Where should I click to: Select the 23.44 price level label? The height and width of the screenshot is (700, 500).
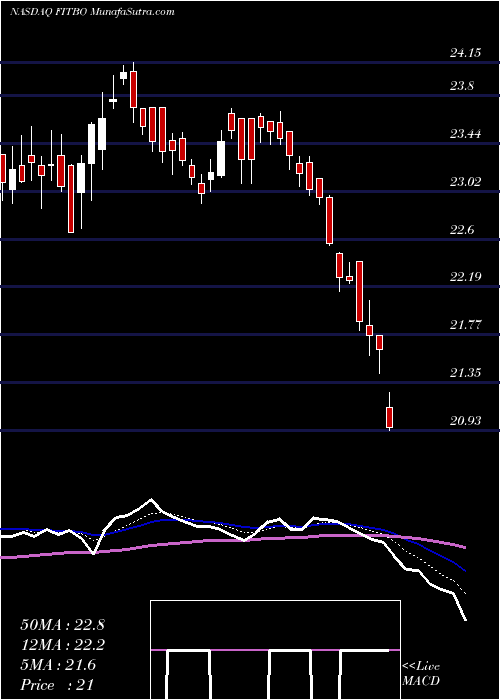point(466,133)
